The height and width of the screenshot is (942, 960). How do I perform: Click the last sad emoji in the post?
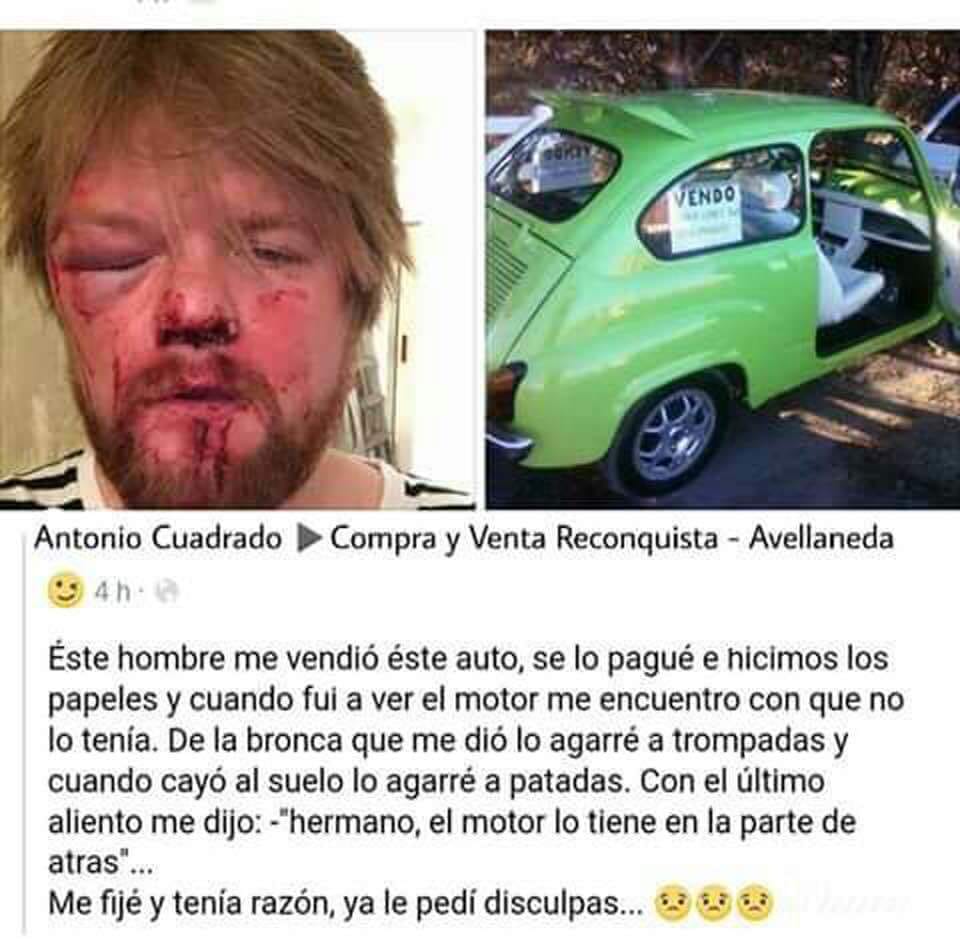[754, 903]
